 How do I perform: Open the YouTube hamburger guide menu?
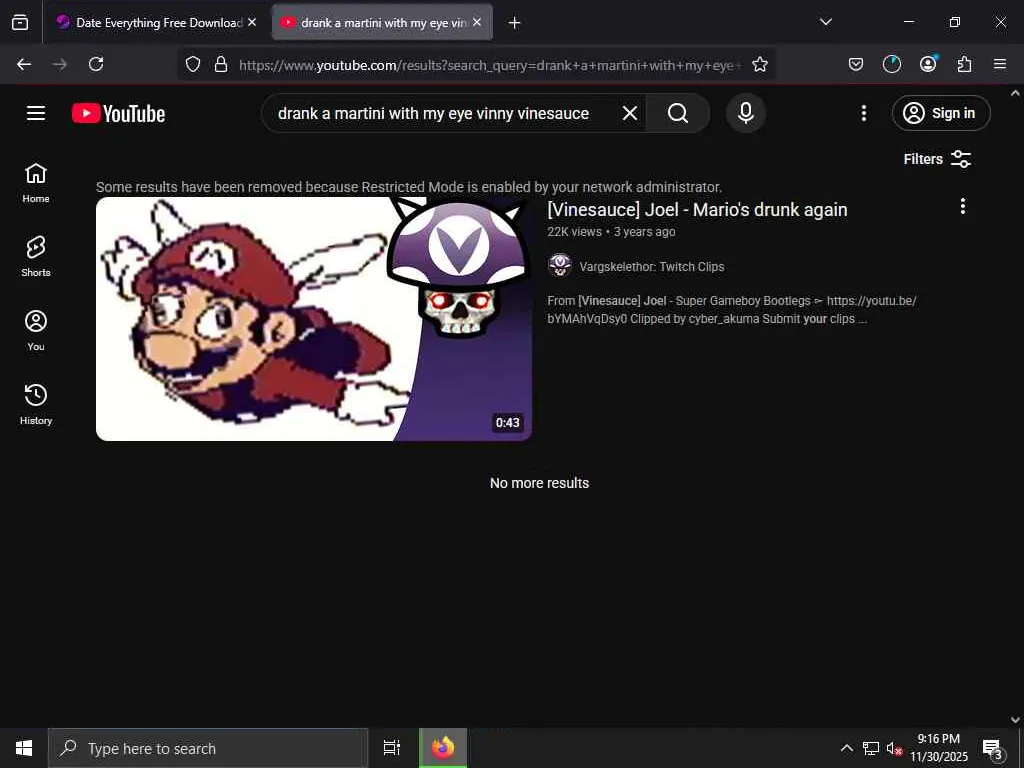36,113
